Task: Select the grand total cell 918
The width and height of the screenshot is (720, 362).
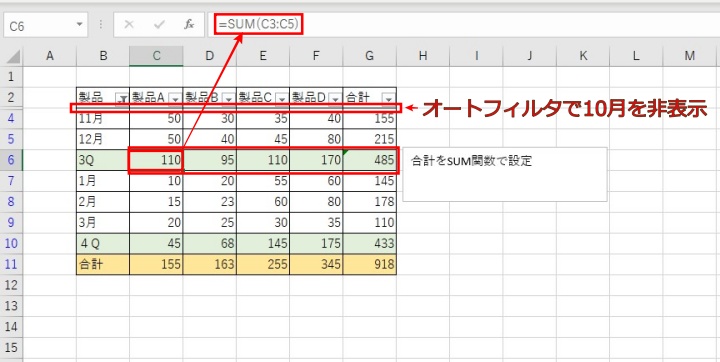Action: 370,264
